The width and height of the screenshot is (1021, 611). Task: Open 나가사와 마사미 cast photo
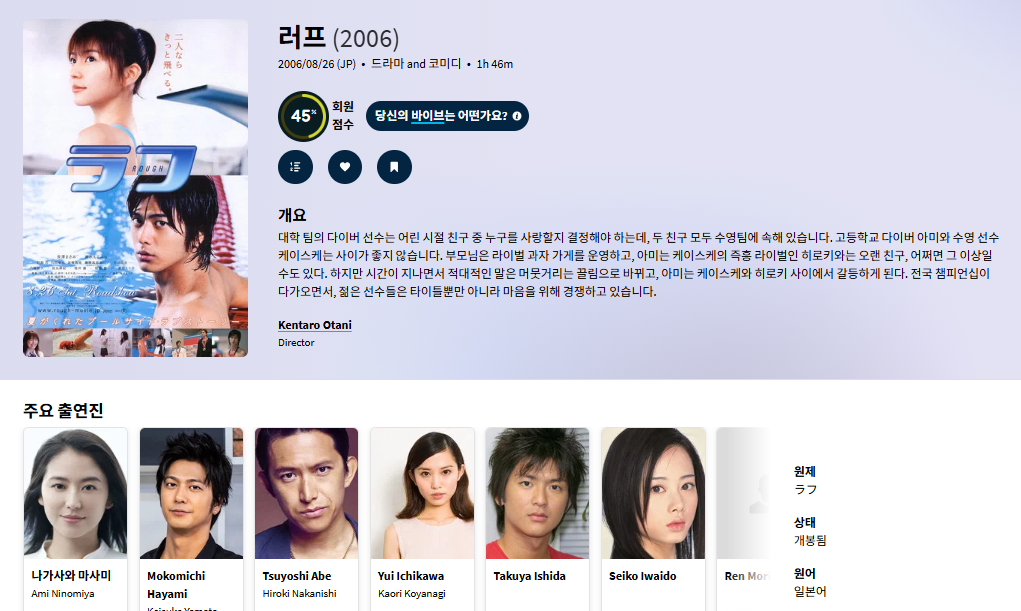click(x=76, y=493)
